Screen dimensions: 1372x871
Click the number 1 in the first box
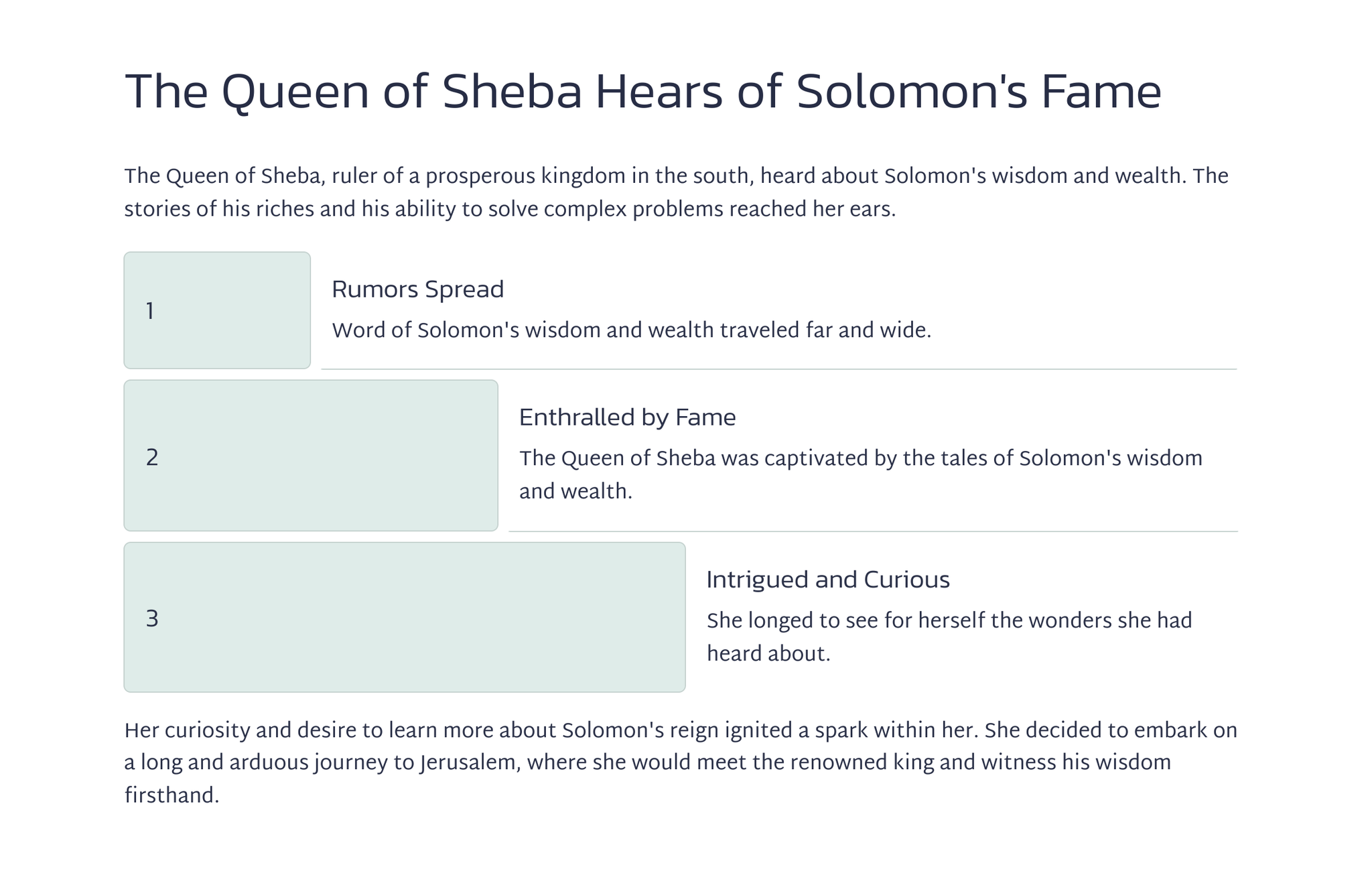pyautogui.click(x=150, y=312)
